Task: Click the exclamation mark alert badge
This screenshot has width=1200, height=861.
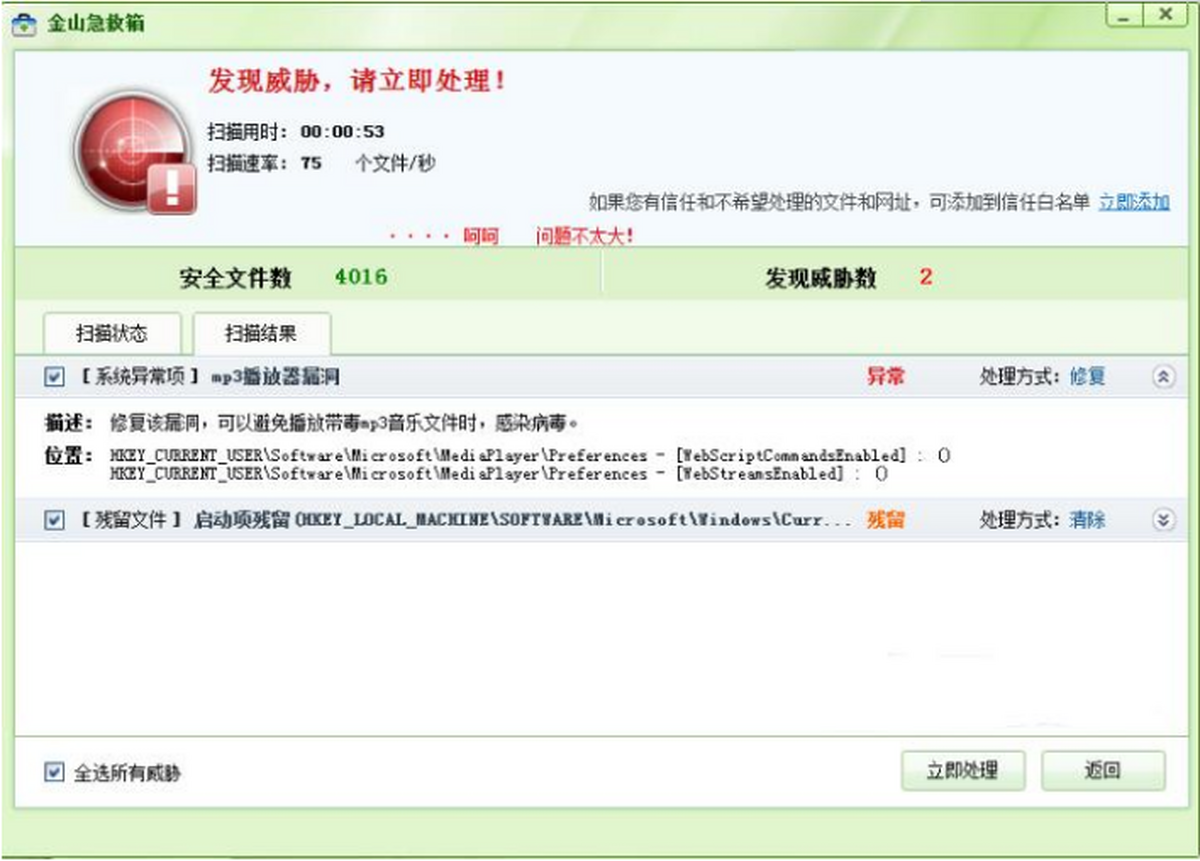Action: pyautogui.click(x=172, y=187)
